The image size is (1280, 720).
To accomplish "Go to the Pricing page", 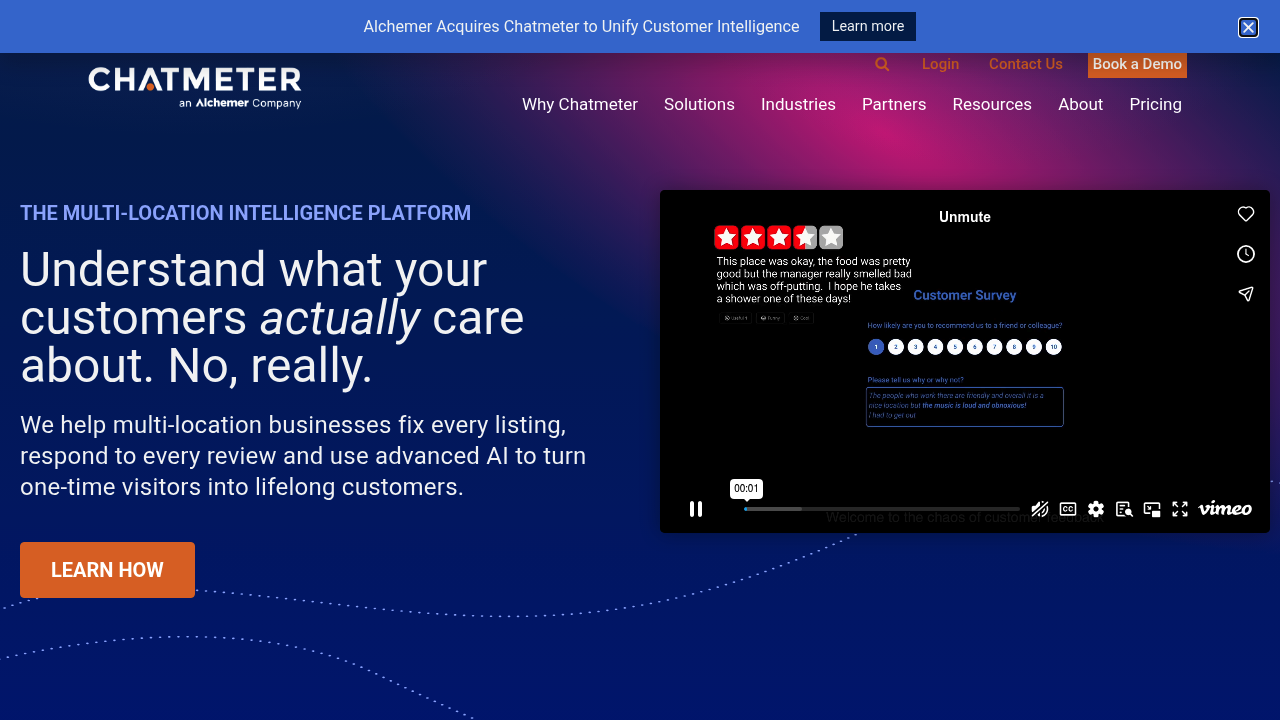I will tap(1156, 104).
